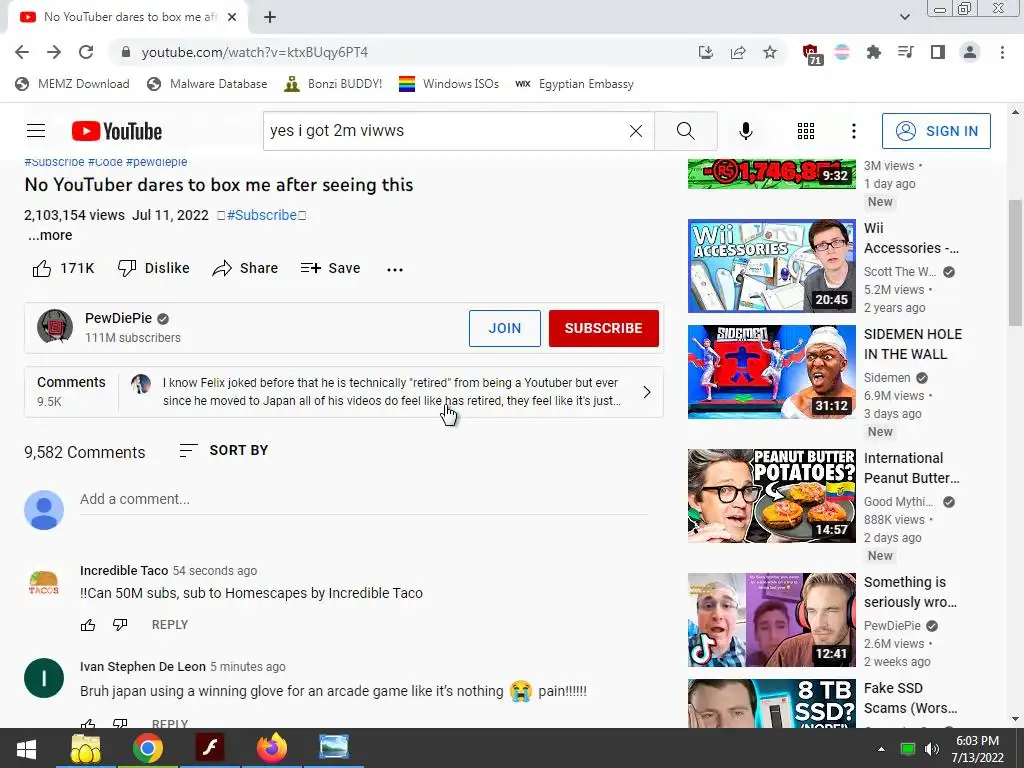Open the Extensions puzzle icon
The height and width of the screenshot is (768, 1024).
point(873,52)
